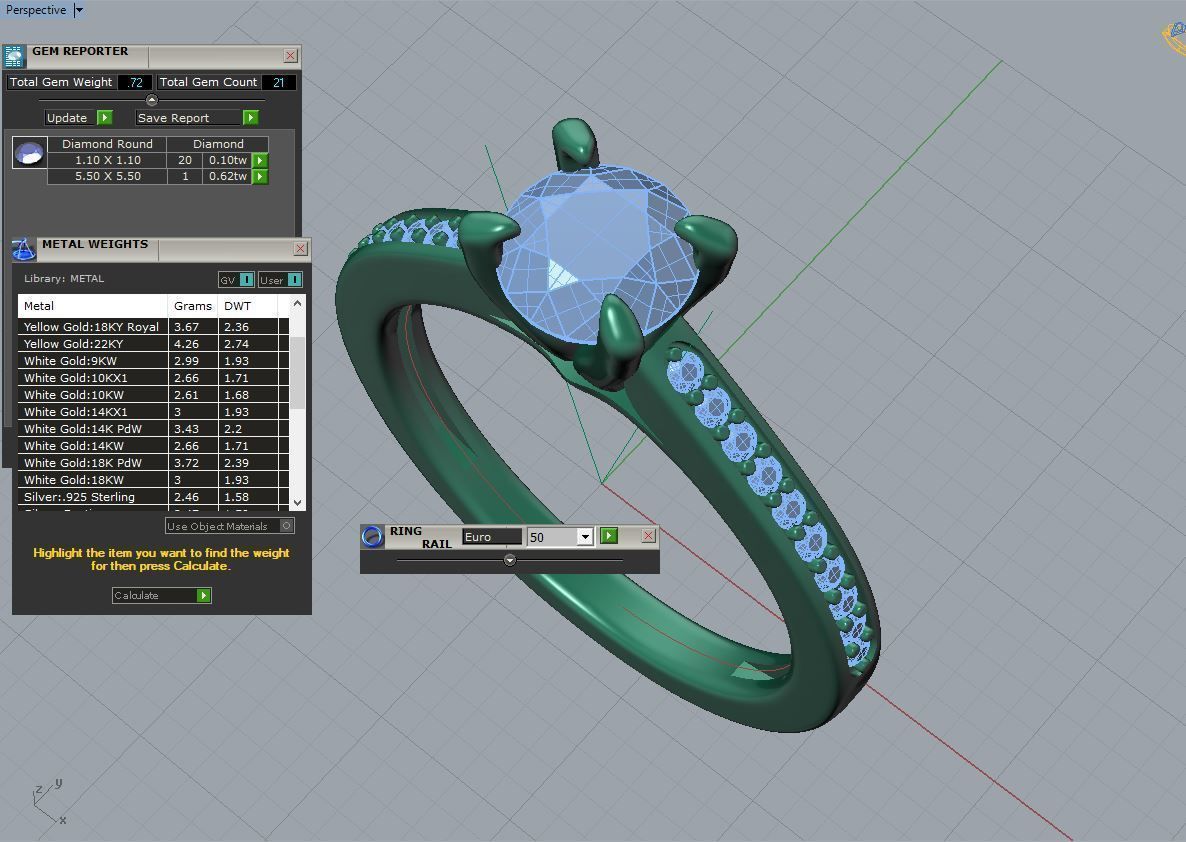Select the White Gold:9KW row
This screenshot has width=1186, height=842.
153,361
